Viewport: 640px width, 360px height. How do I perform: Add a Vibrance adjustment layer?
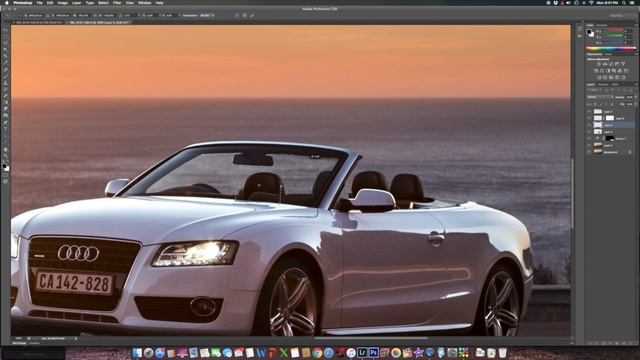click(x=623, y=64)
